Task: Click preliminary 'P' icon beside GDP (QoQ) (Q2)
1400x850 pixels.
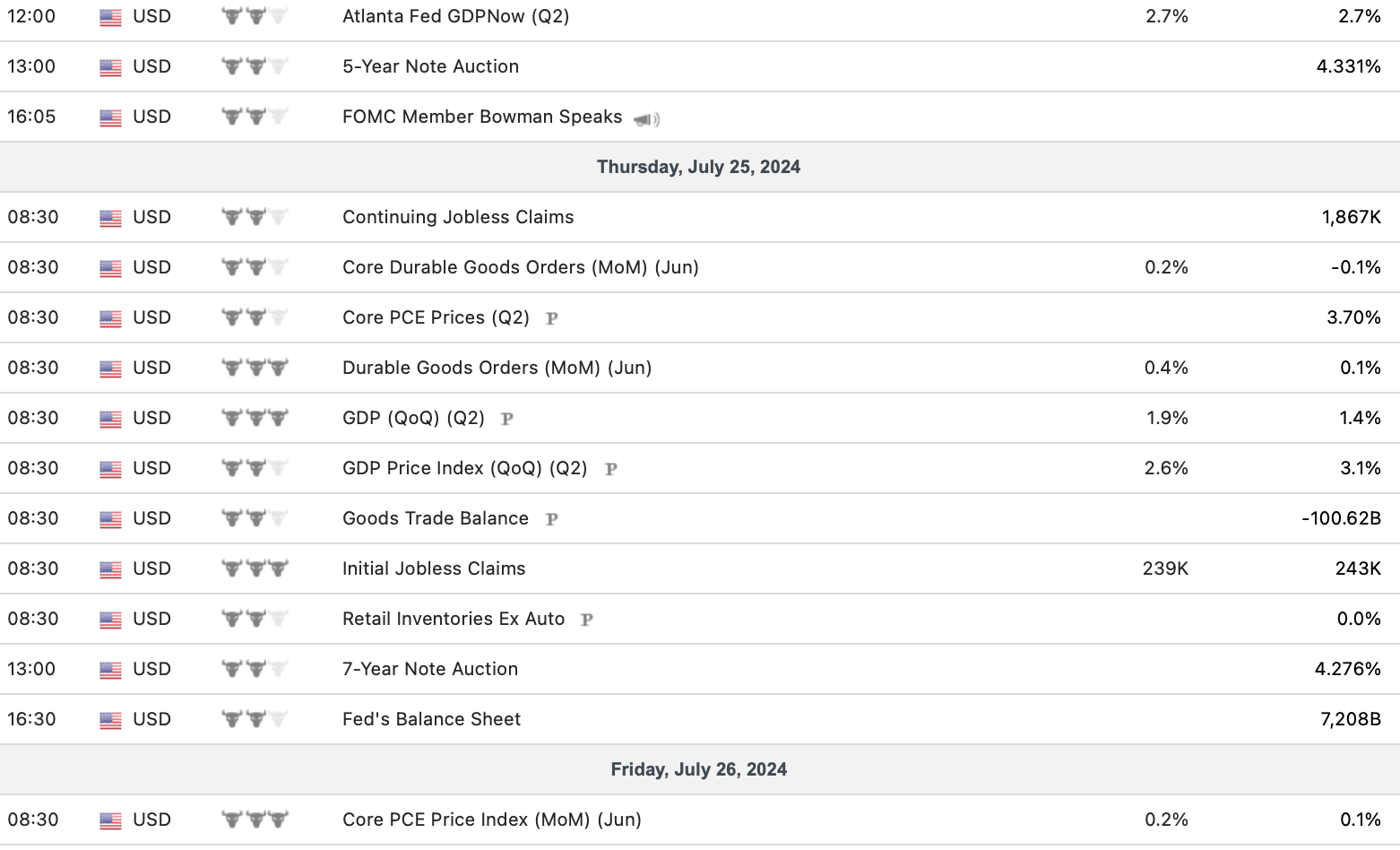Action: pos(507,419)
